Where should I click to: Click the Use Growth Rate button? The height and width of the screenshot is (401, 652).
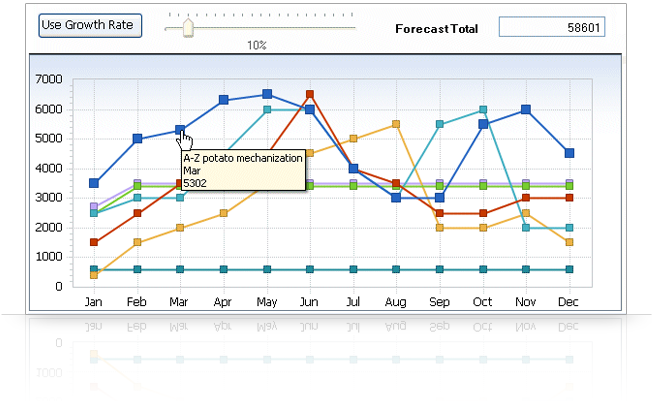[91, 25]
